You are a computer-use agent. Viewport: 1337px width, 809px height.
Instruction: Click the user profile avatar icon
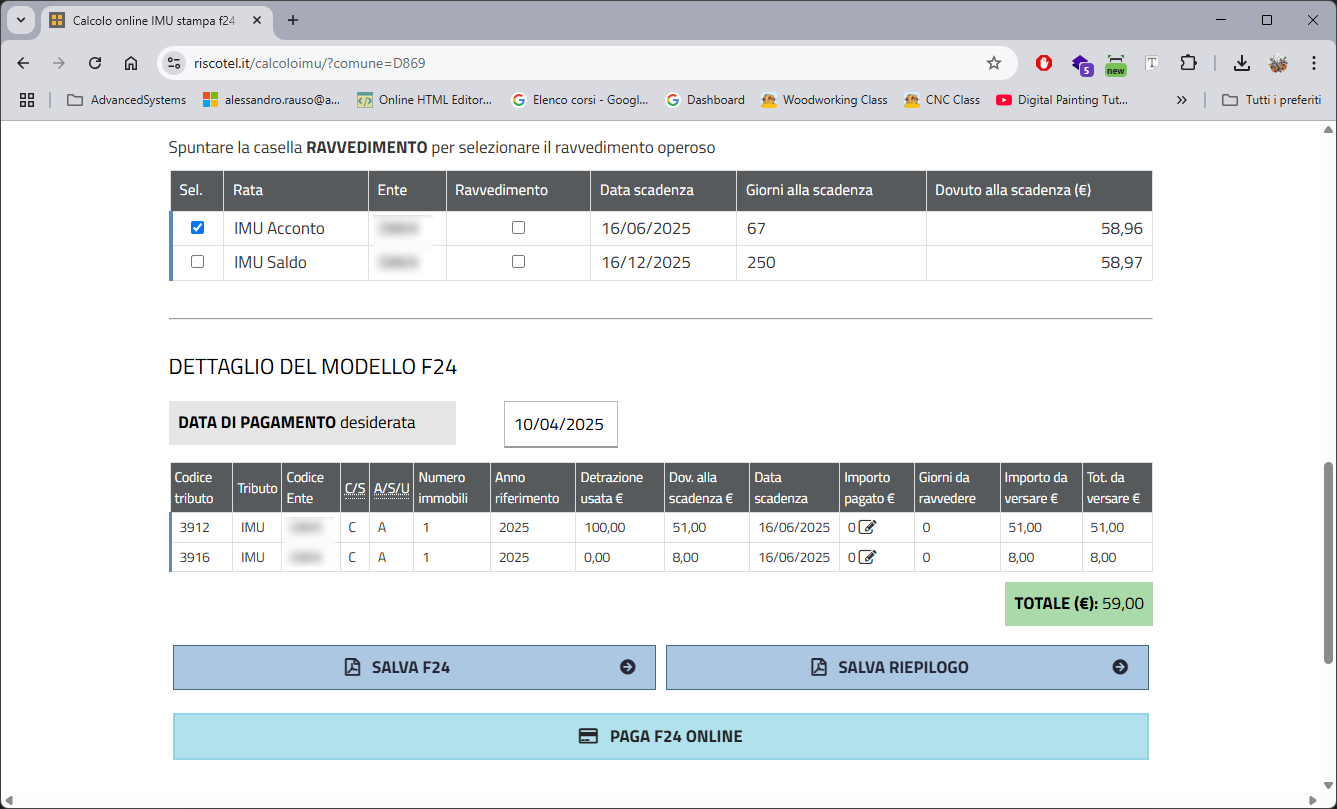point(1278,63)
